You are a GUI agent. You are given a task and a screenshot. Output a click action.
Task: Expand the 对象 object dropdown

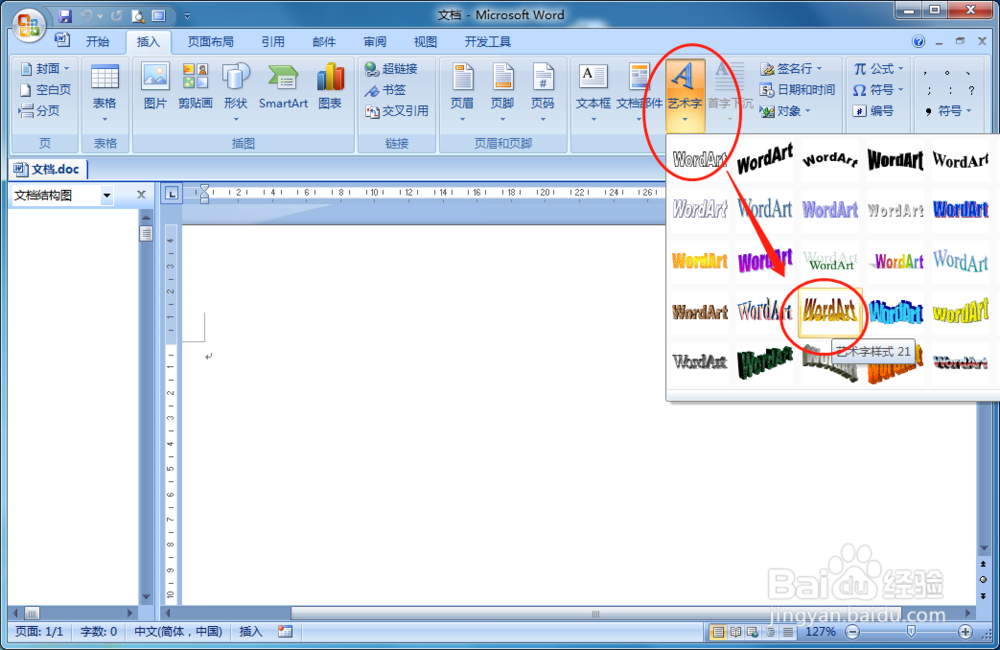tap(808, 111)
